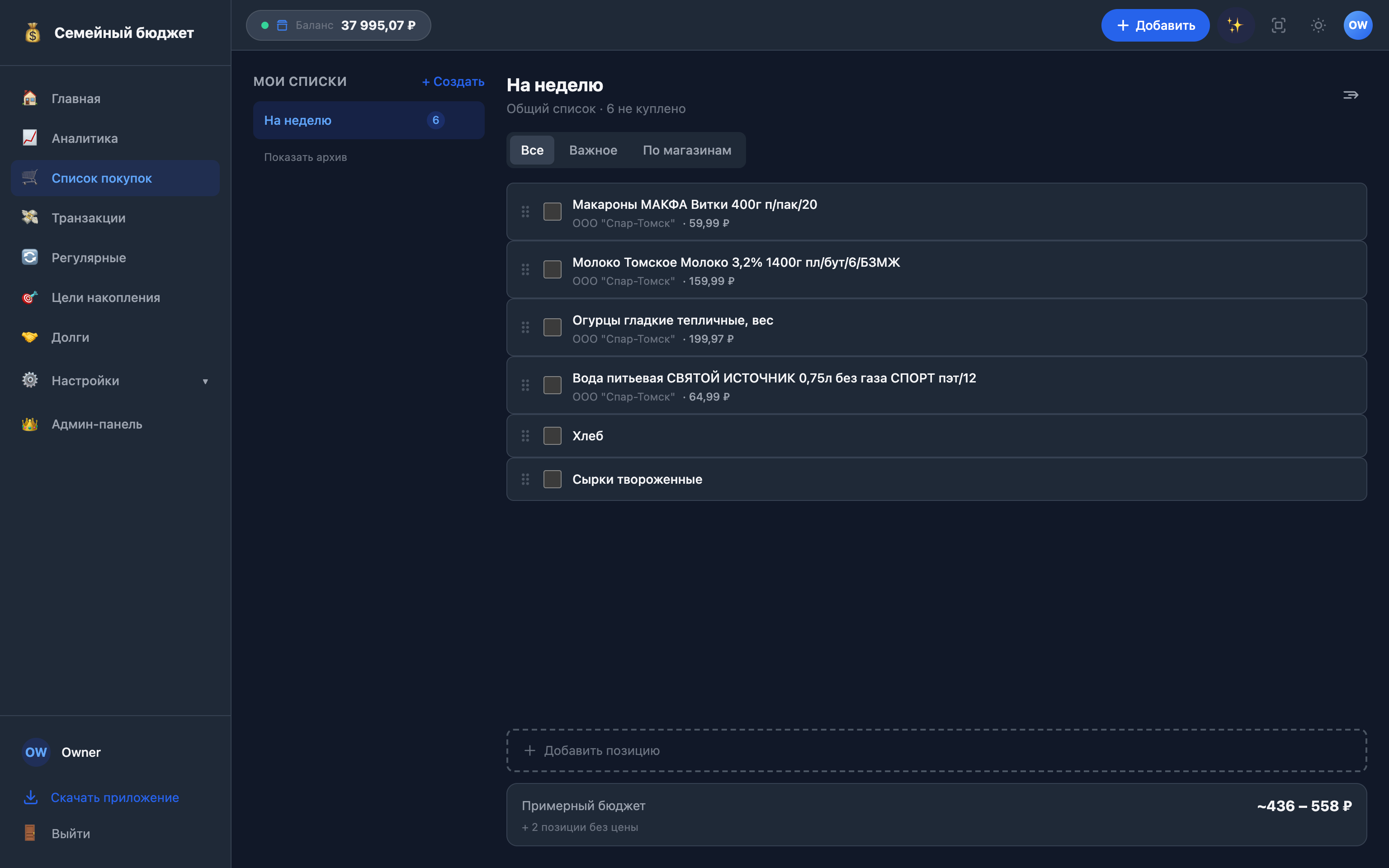Open Аналитика in the sidebar

coord(115,138)
